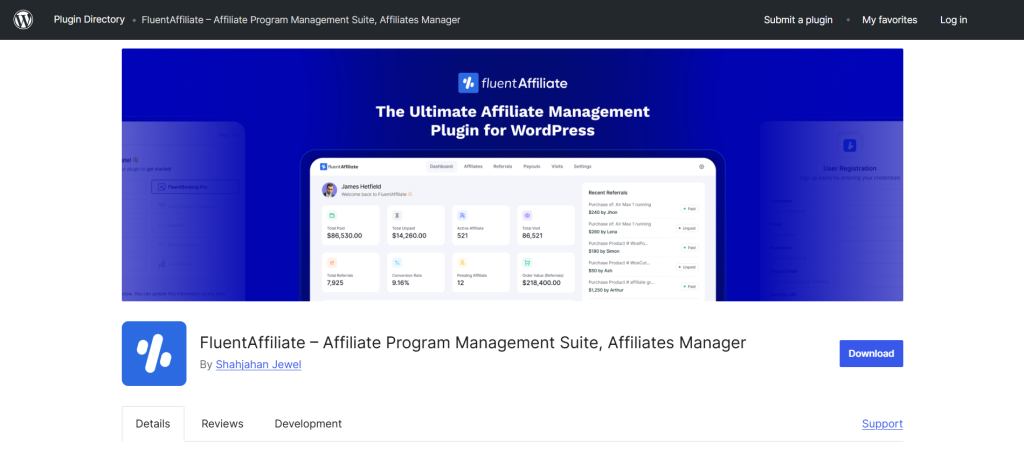This screenshot has width=1024, height=449.
Task: Select the Details tab
Action: 153,424
